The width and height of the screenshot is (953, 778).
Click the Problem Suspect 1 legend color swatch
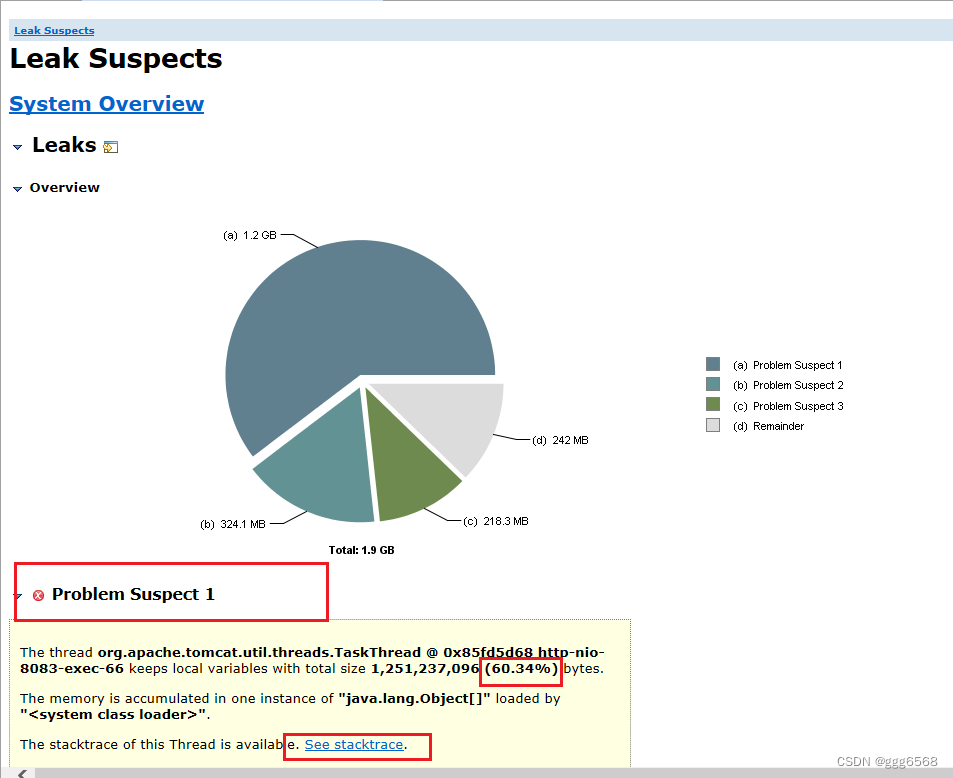pos(713,364)
